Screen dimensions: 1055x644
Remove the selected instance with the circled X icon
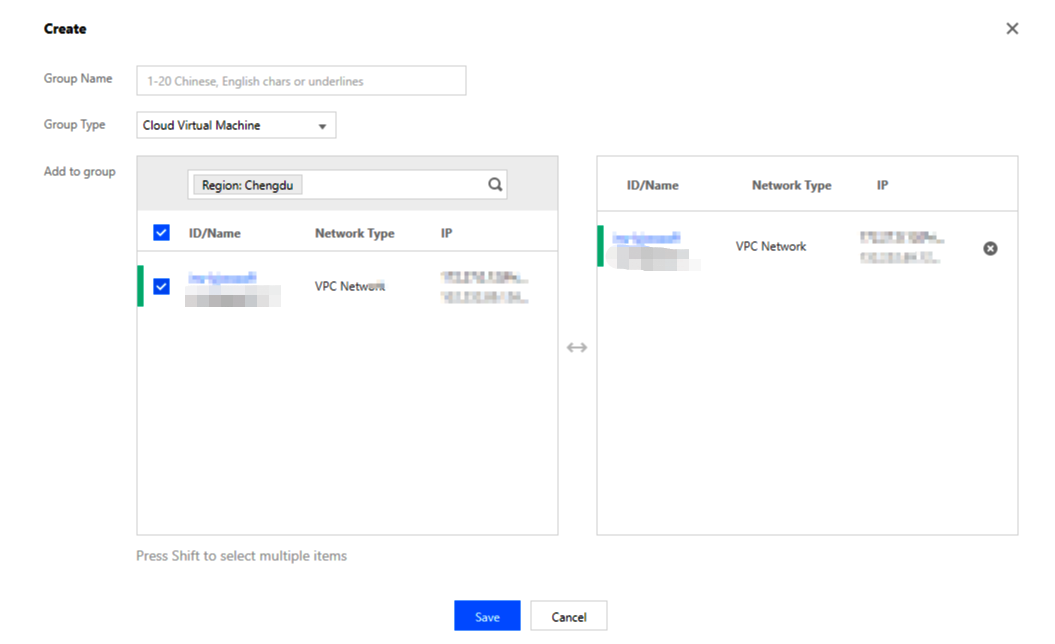click(x=990, y=248)
